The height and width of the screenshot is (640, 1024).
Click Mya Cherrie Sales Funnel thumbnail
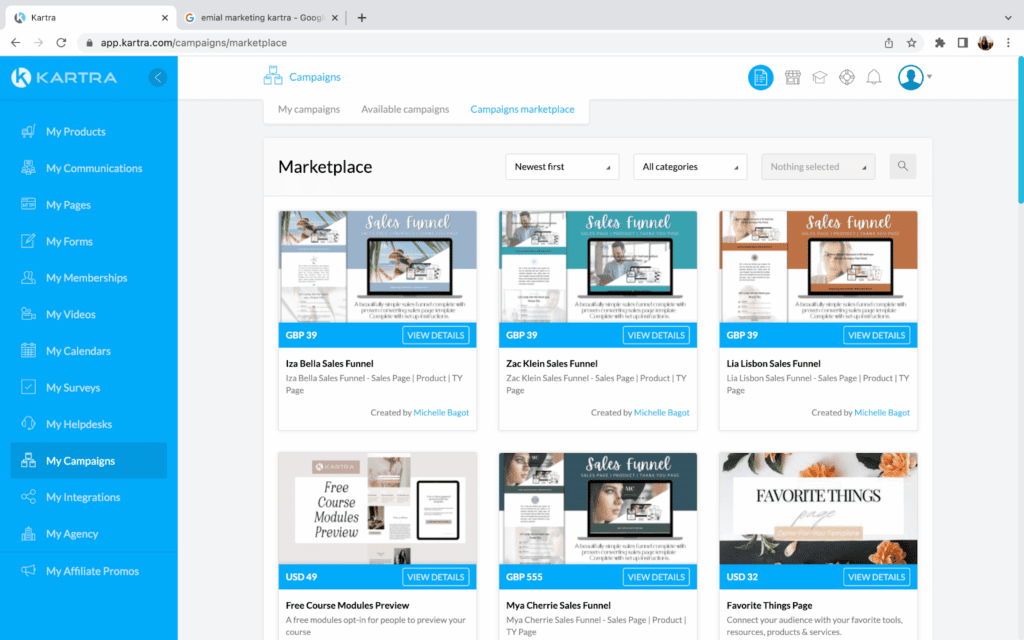click(x=598, y=509)
